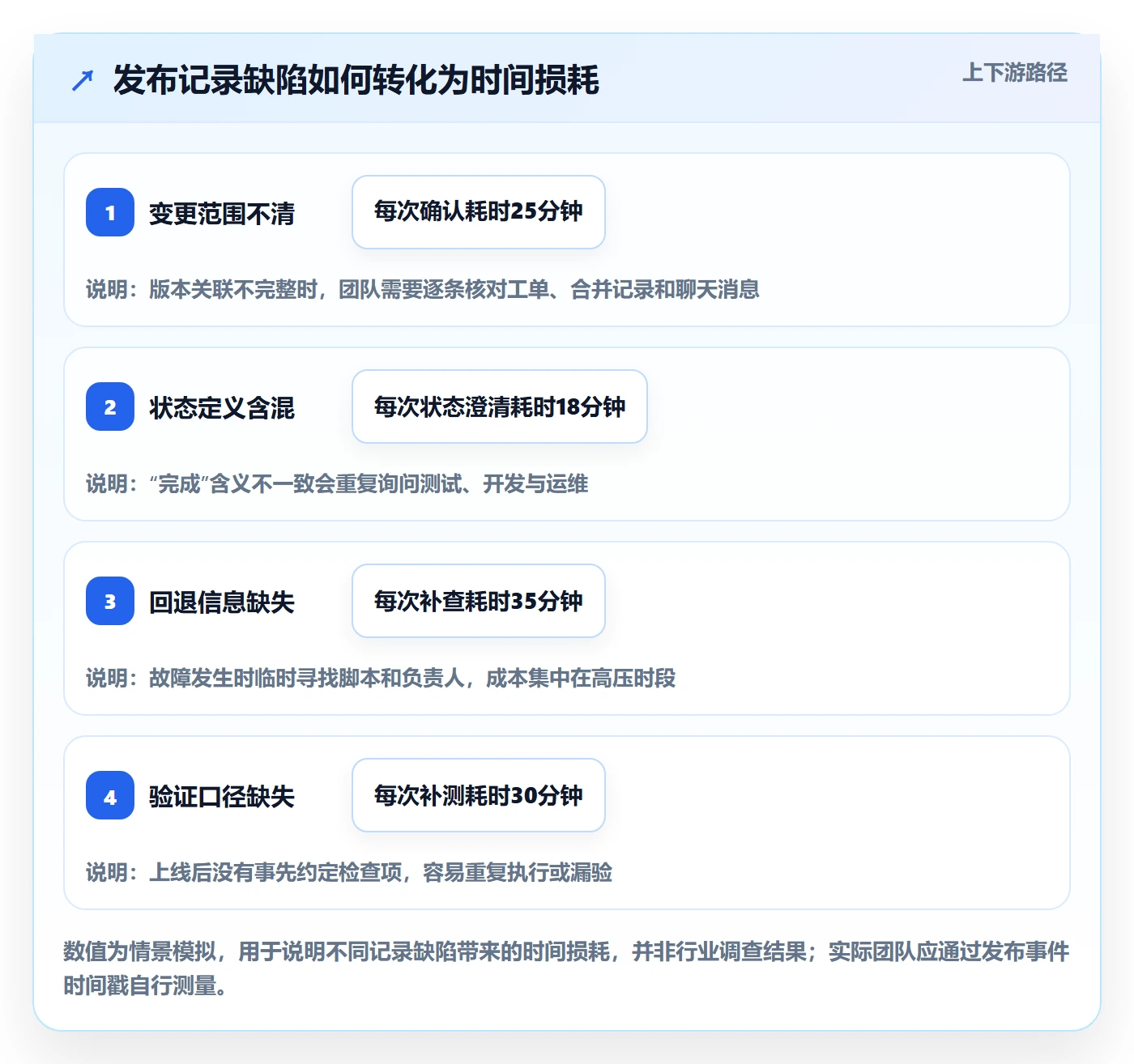Click the description about 故障发生时临时寻找脚本

381,678
